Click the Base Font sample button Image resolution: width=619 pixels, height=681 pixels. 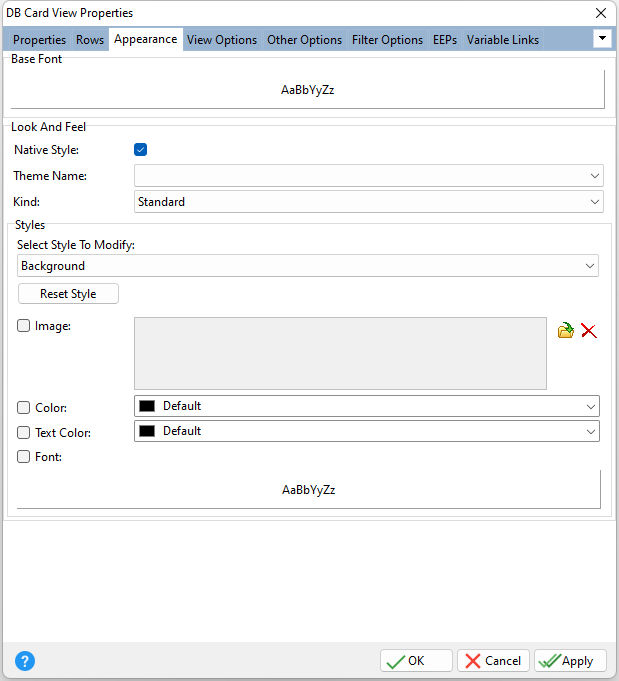(x=308, y=89)
